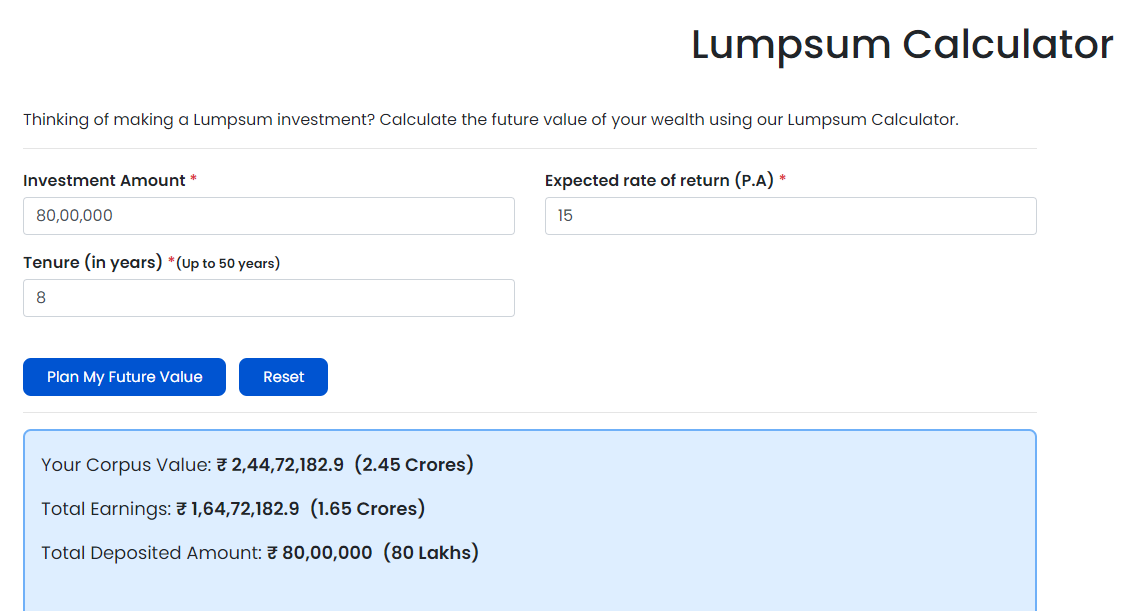Select the Tenure in years input box
The width and height of the screenshot is (1134, 611).
coord(268,298)
